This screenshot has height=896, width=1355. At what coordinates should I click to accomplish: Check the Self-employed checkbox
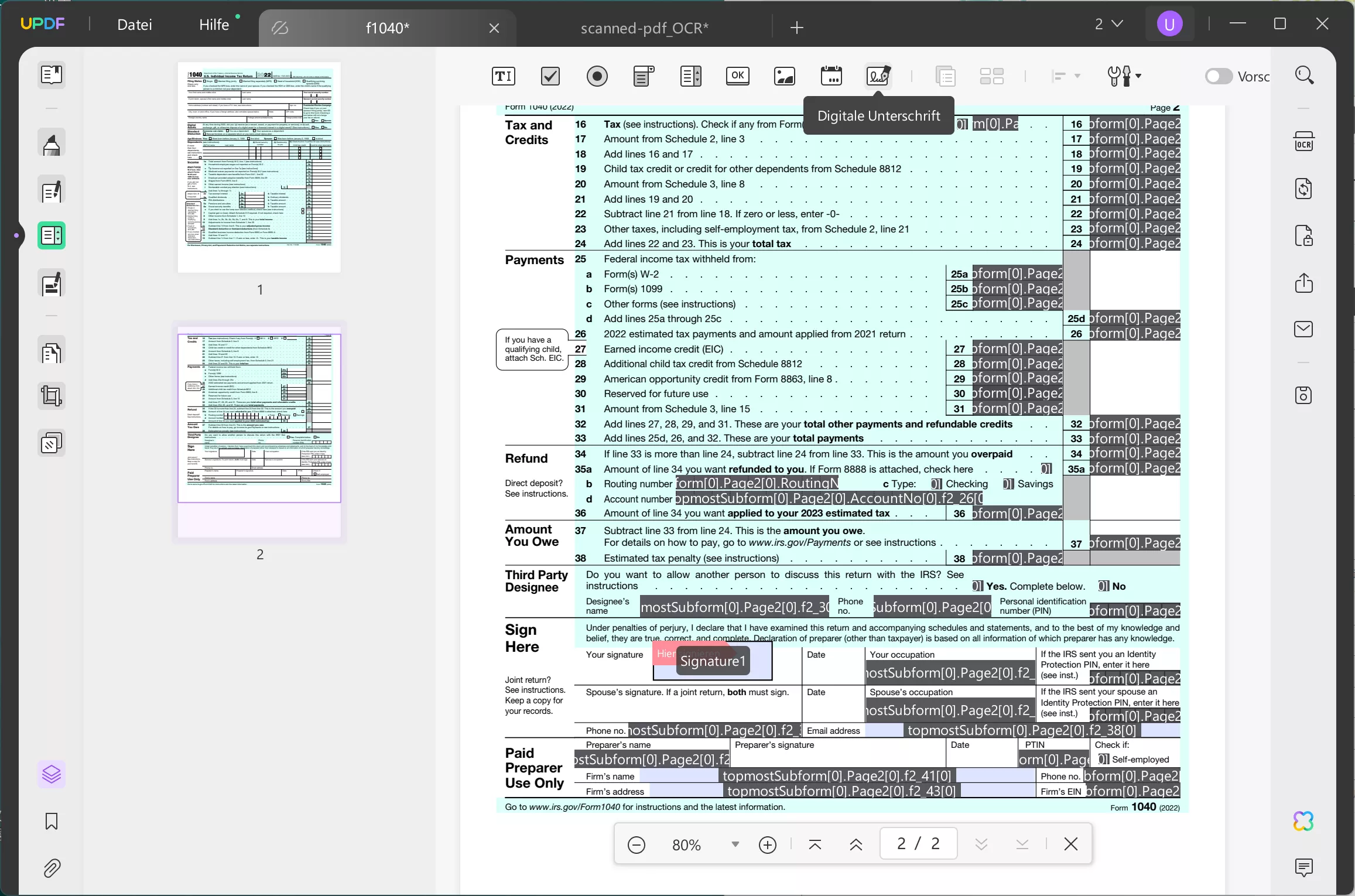[x=1103, y=760]
